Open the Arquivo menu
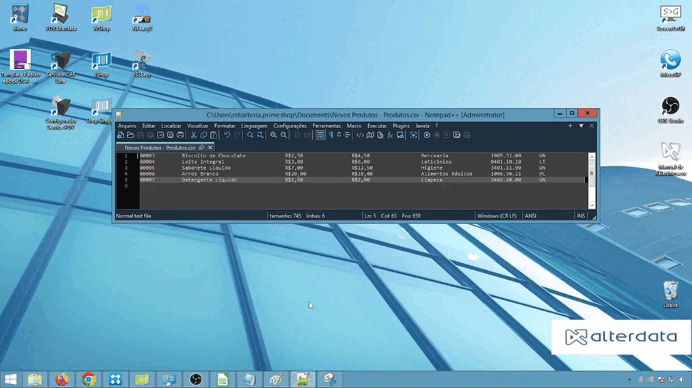The image size is (692, 388). 127,126
